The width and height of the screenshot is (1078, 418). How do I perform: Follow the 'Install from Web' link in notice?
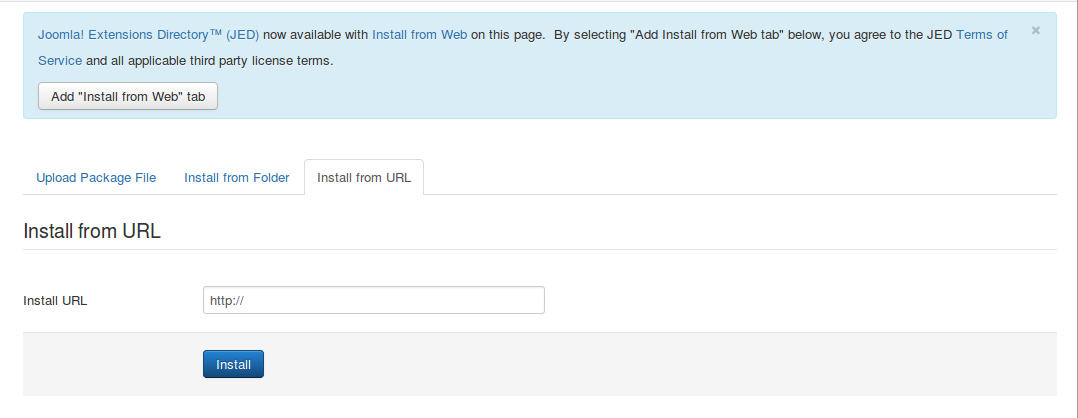tap(419, 34)
